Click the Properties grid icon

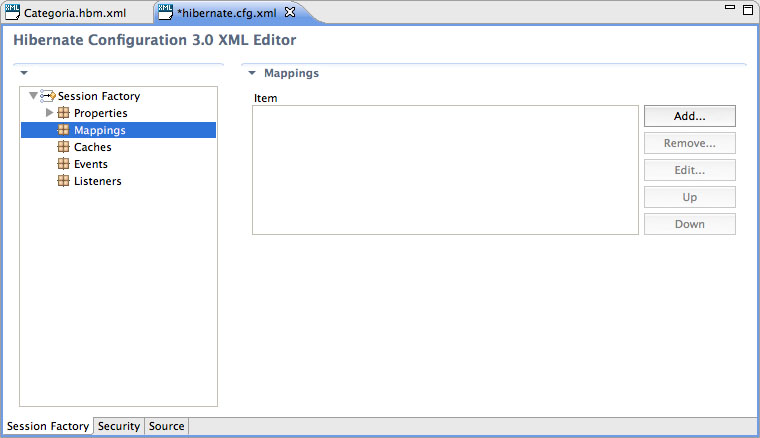(x=63, y=113)
